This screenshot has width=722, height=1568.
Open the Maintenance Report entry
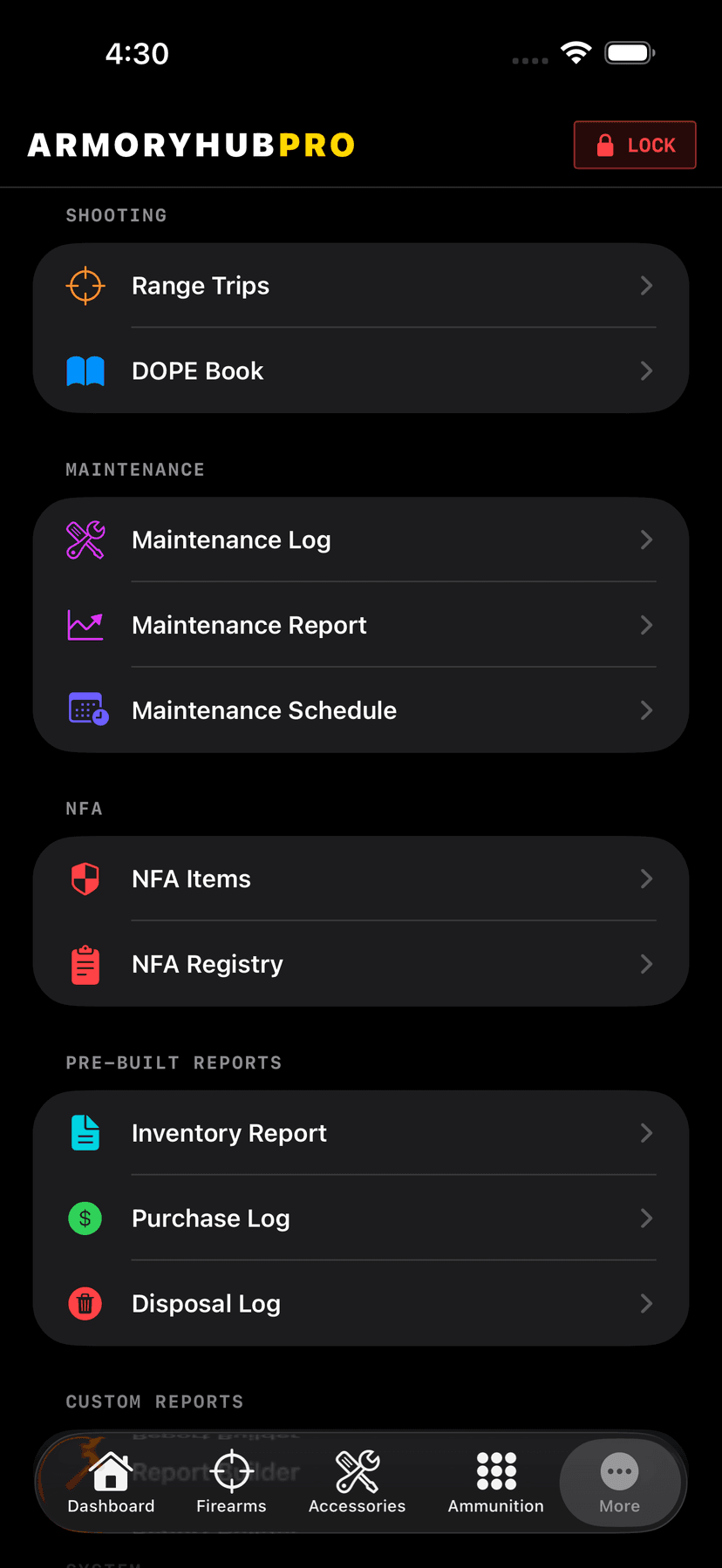249,625
